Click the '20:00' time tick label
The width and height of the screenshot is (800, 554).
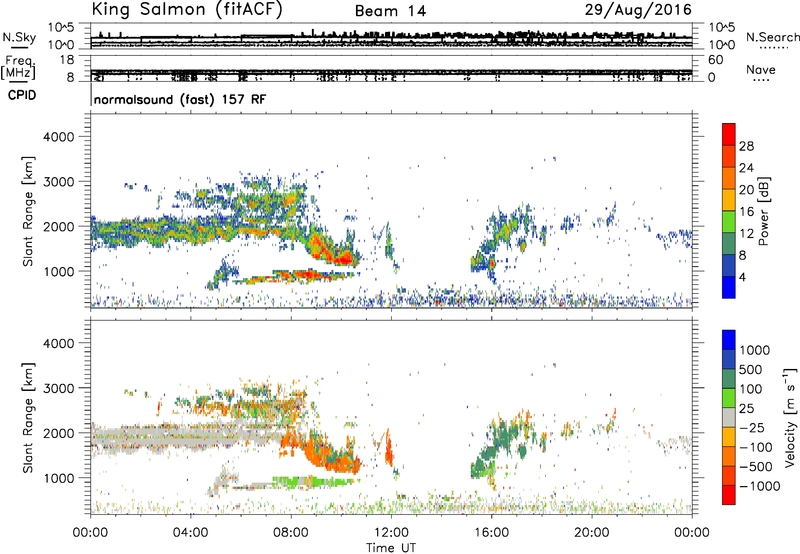click(591, 533)
